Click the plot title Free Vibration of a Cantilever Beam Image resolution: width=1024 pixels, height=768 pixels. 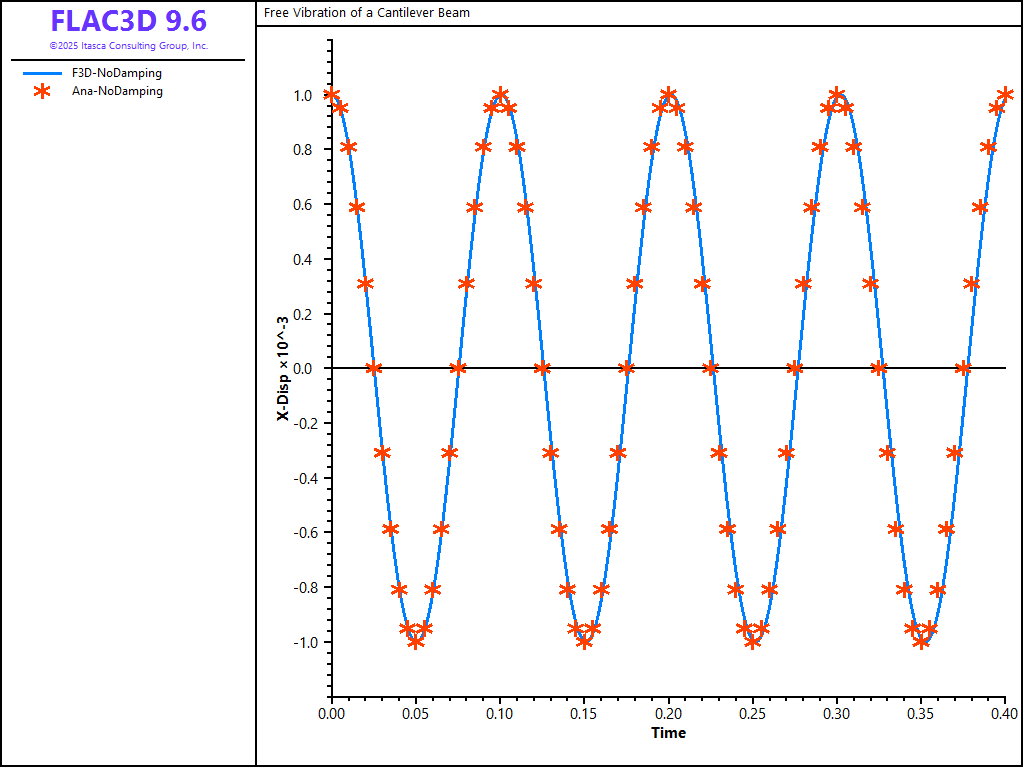(366, 13)
